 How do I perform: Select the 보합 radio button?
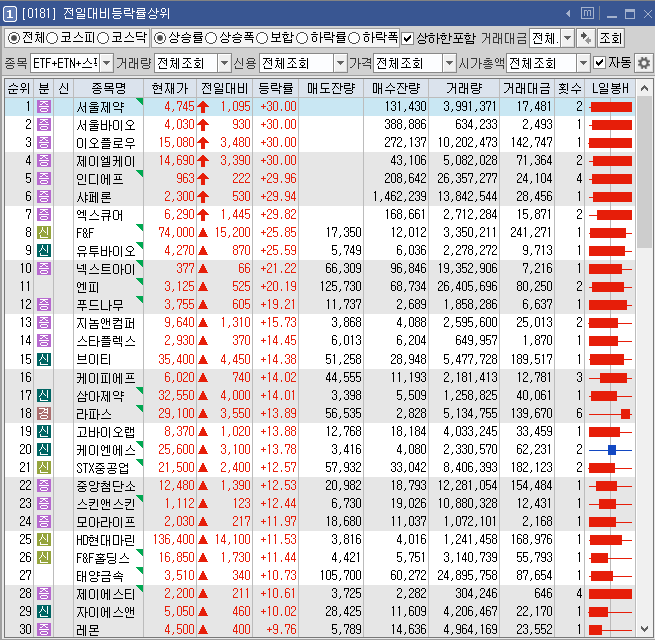[x=262, y=38]
